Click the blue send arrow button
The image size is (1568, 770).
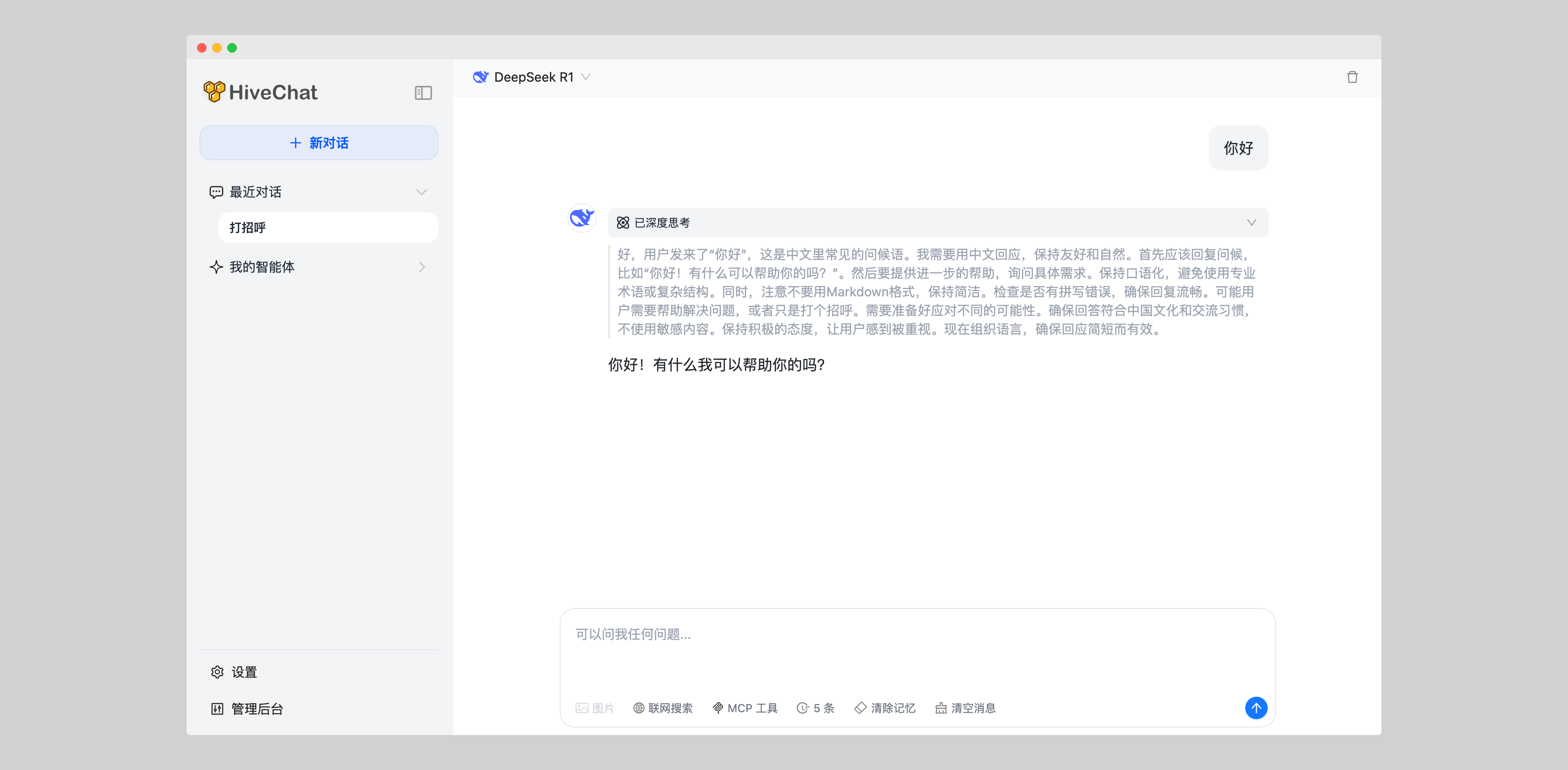point(1256,707)
